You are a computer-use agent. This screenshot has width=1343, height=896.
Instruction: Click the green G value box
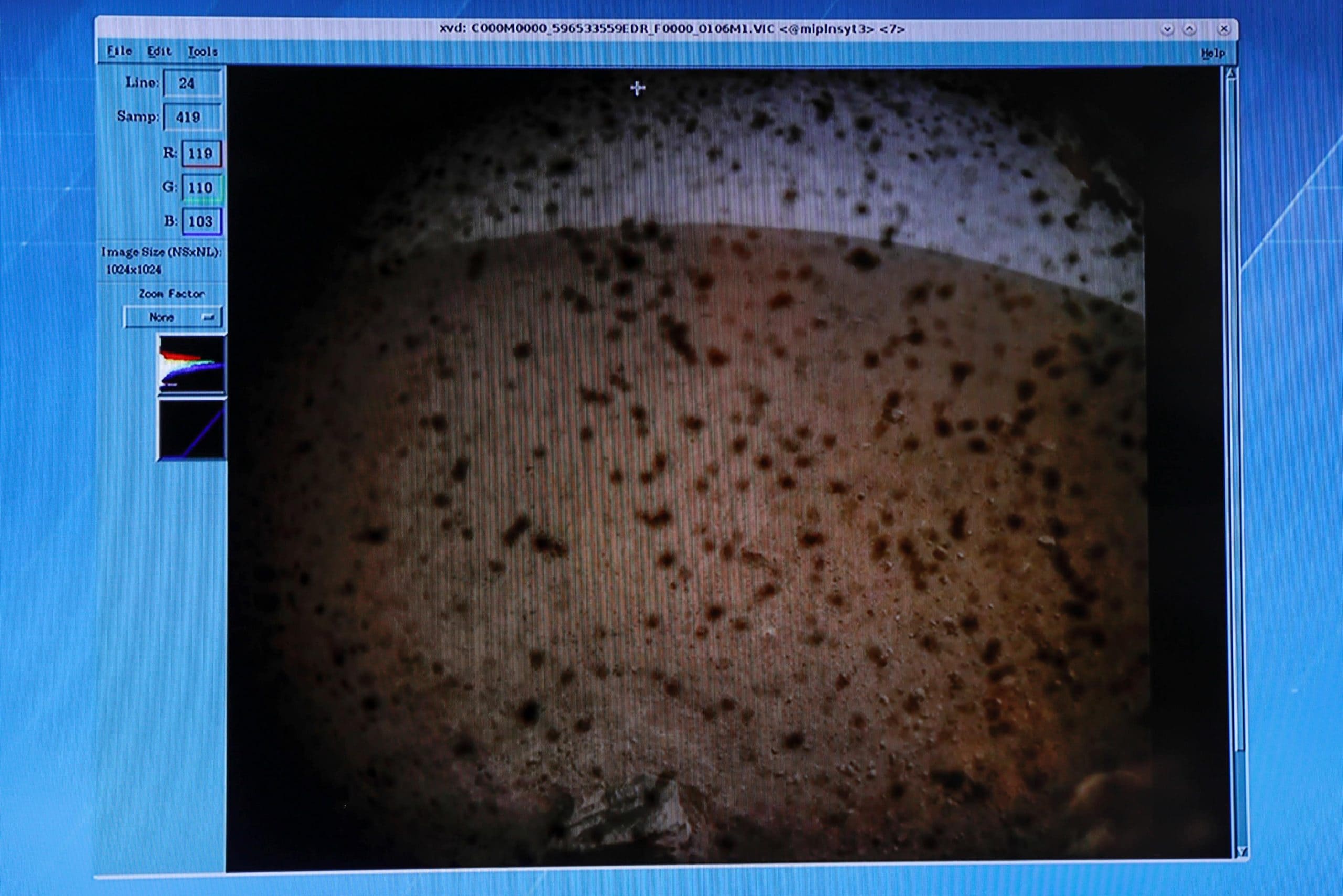[x=201, y=187]
